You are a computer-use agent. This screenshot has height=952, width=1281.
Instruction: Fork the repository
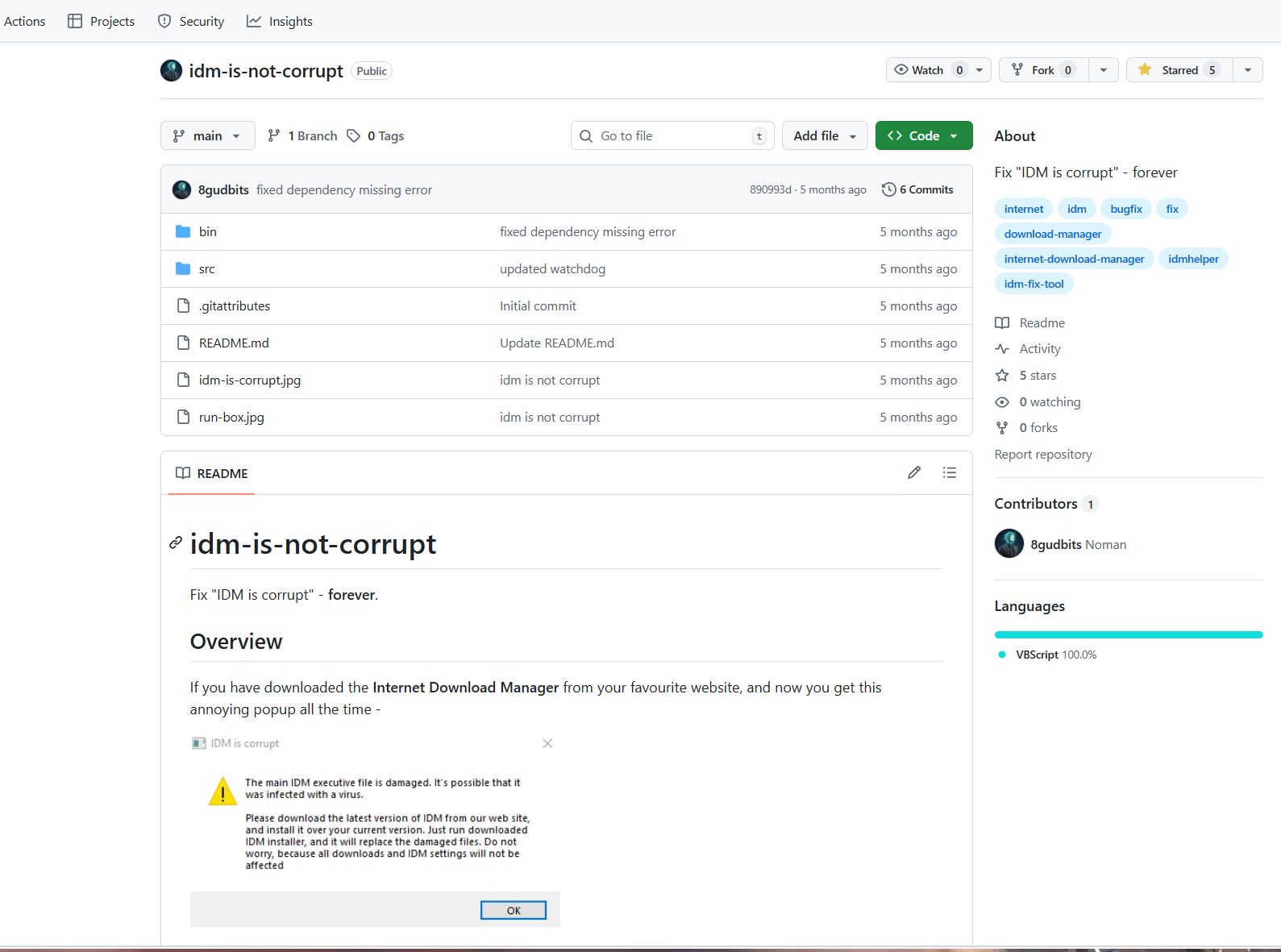1044,70
